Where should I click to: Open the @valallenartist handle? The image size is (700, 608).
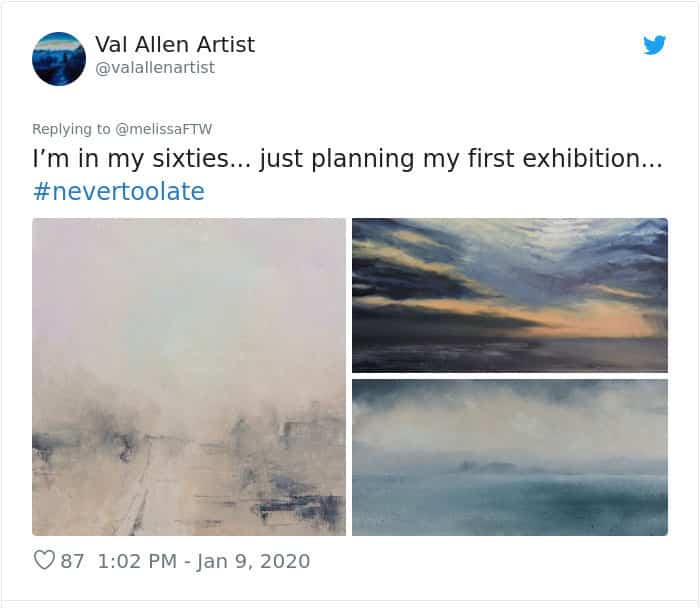(154, 68)
